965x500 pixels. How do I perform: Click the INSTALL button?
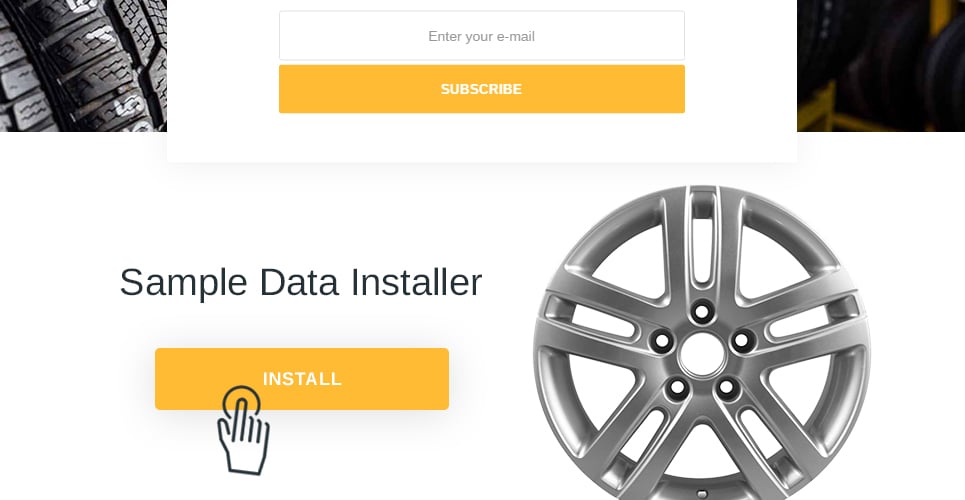(302, 379)
